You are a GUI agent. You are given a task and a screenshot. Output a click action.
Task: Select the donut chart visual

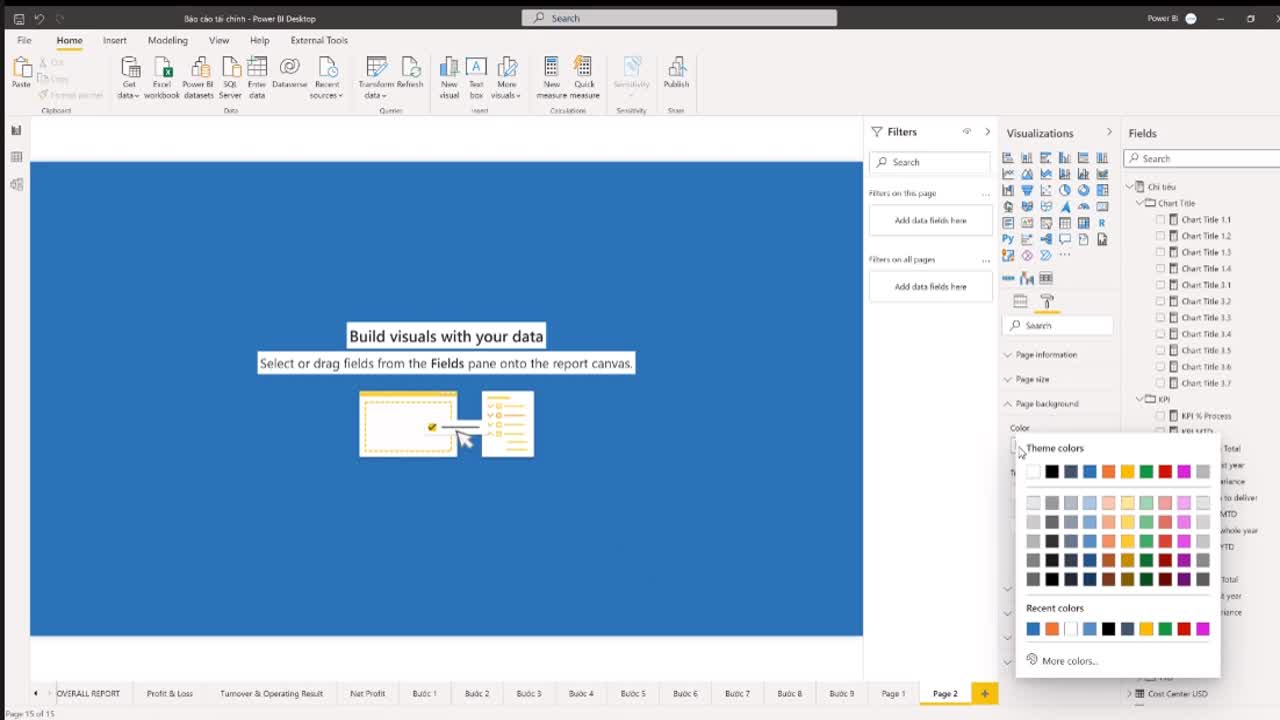(1083, 190)
